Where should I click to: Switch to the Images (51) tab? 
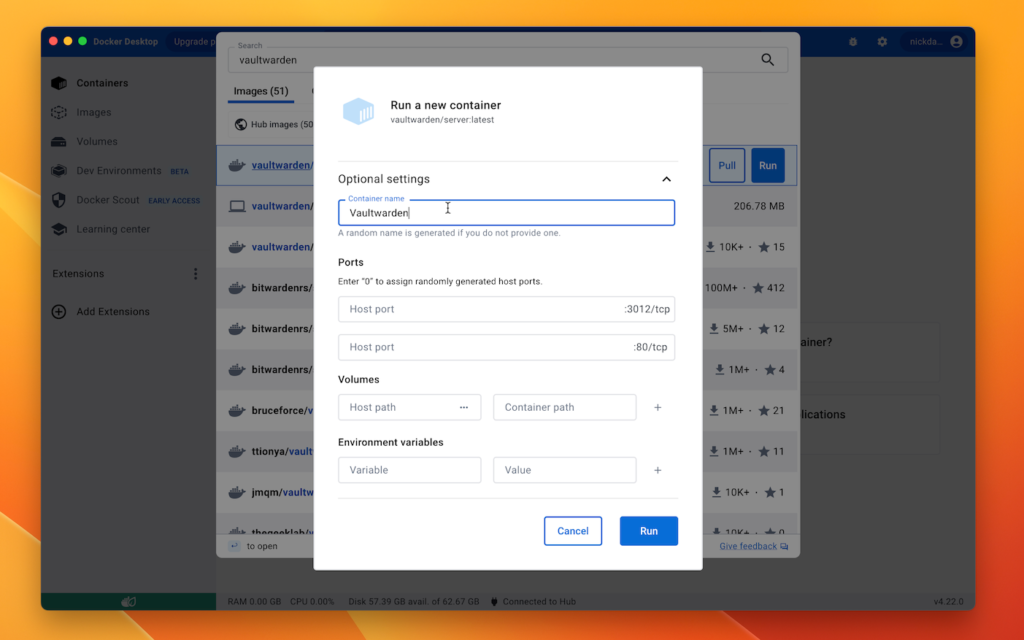click(x=260, y=92)
